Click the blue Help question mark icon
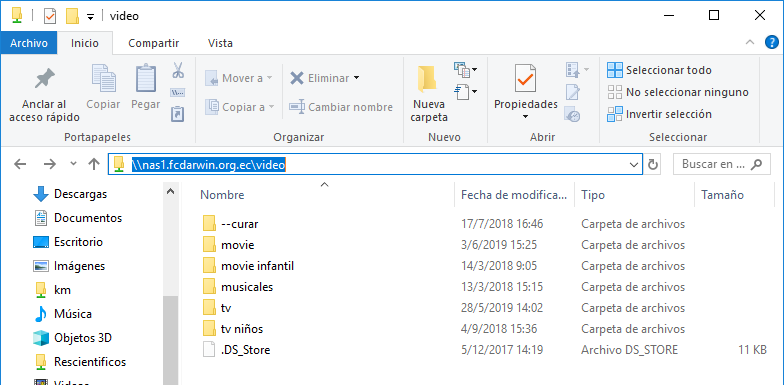This screenshot has width=784, height=385. [x=772, y=42]
